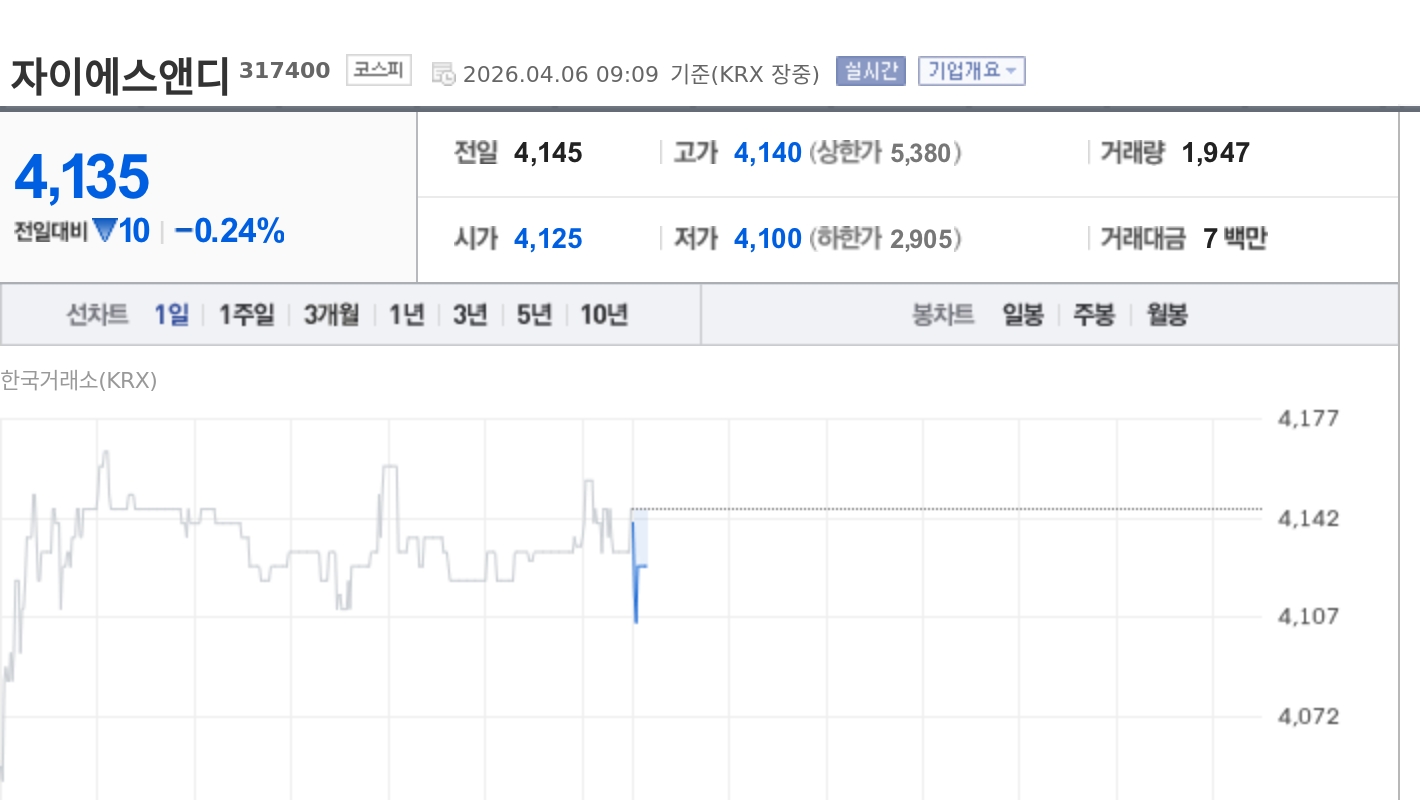Viewport: 1420px width, 800px height.
Task: Switch to the 3개월 chart tab
Action: point(329,314)
